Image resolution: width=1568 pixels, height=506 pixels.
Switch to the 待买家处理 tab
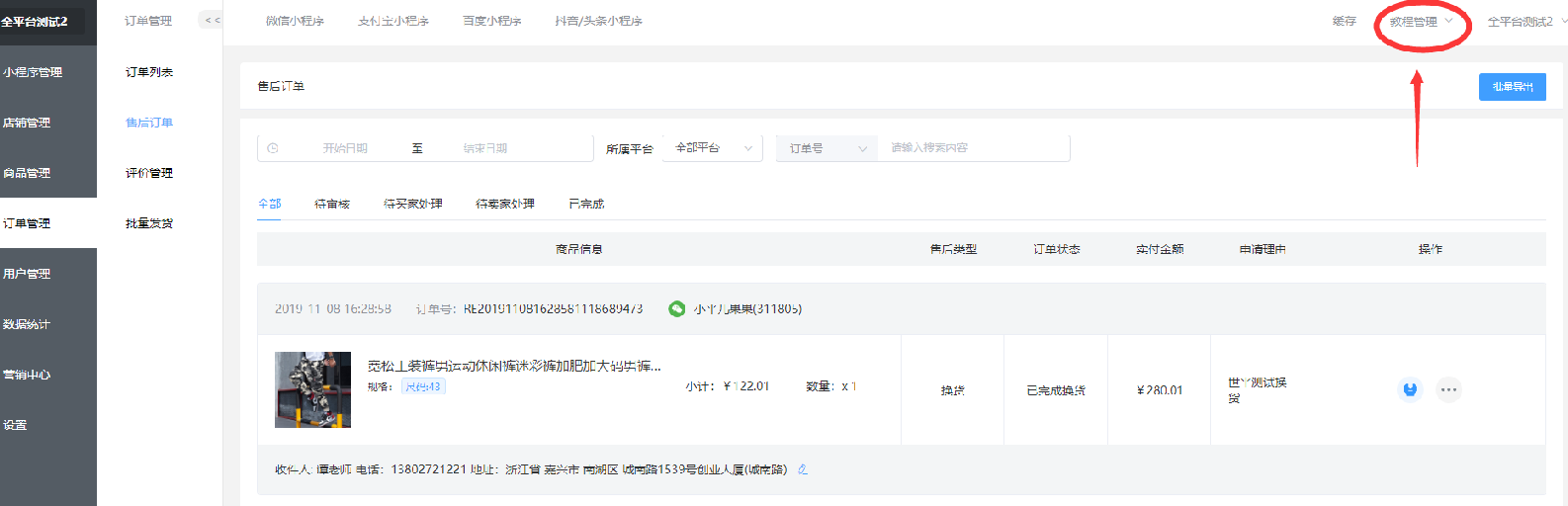[x=413, y=204]
